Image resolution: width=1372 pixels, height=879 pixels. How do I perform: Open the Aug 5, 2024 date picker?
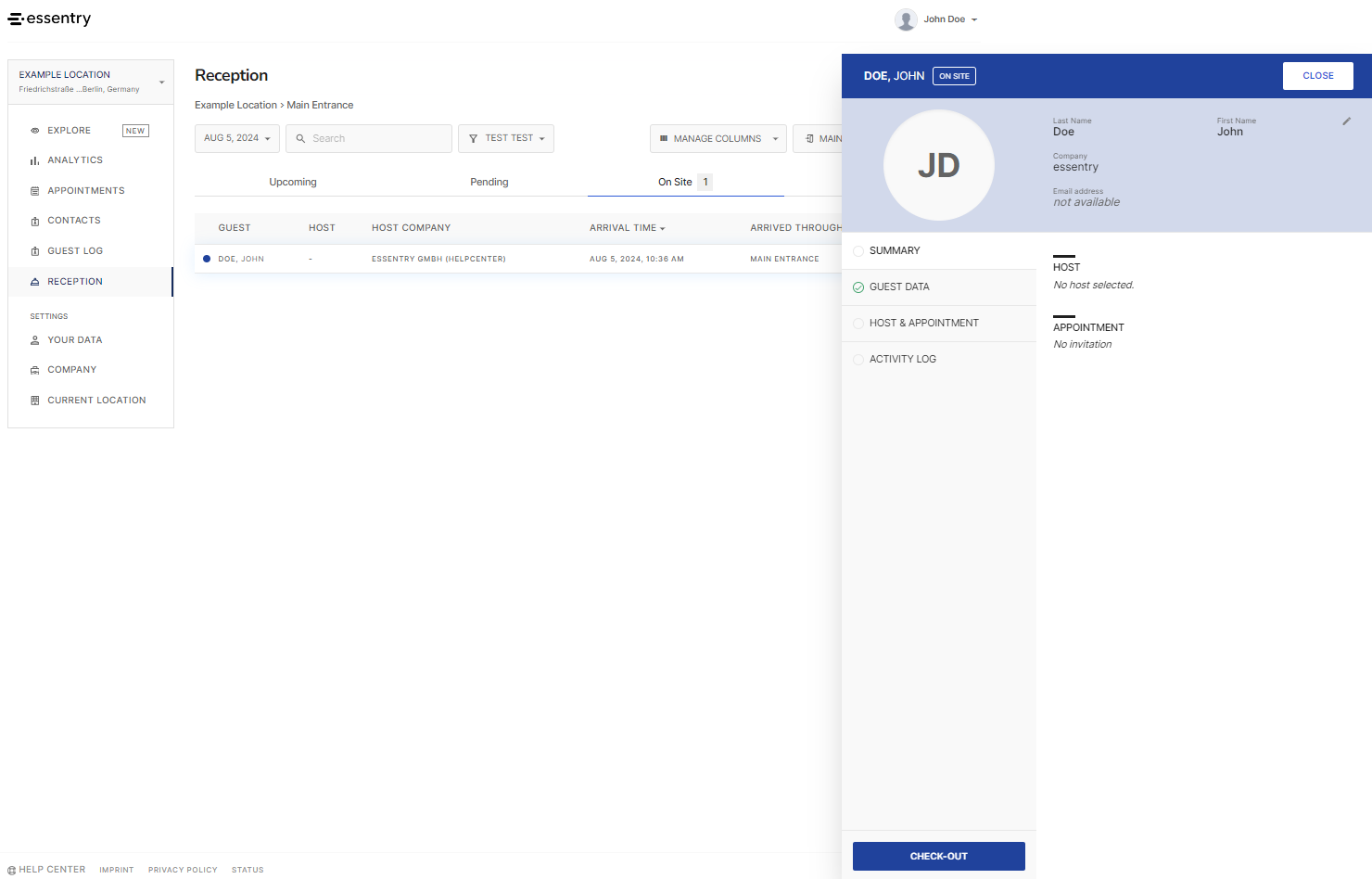(237, 138)
